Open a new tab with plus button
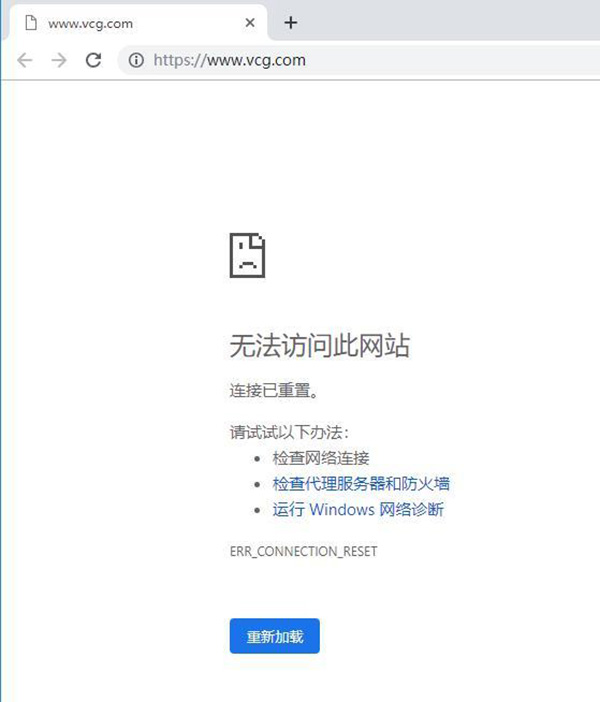 291,22
